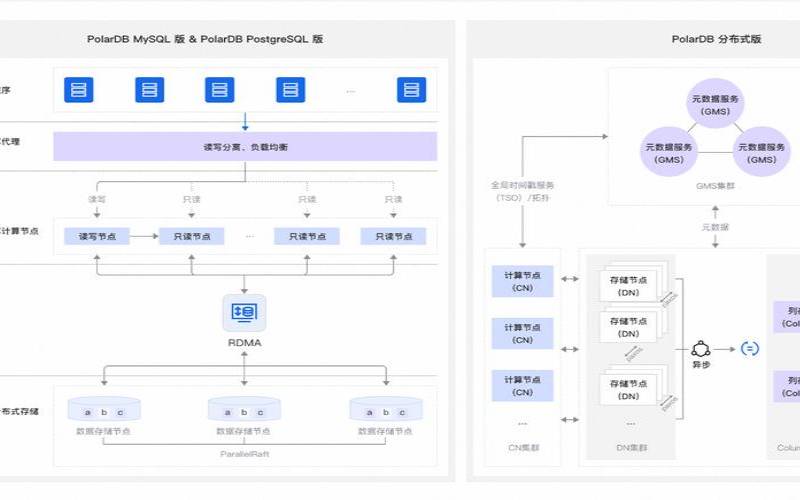Click the 分布式存储 row label
Viewport: 800px width, 500px height.
pyautogui.click(x=19, y=411)
